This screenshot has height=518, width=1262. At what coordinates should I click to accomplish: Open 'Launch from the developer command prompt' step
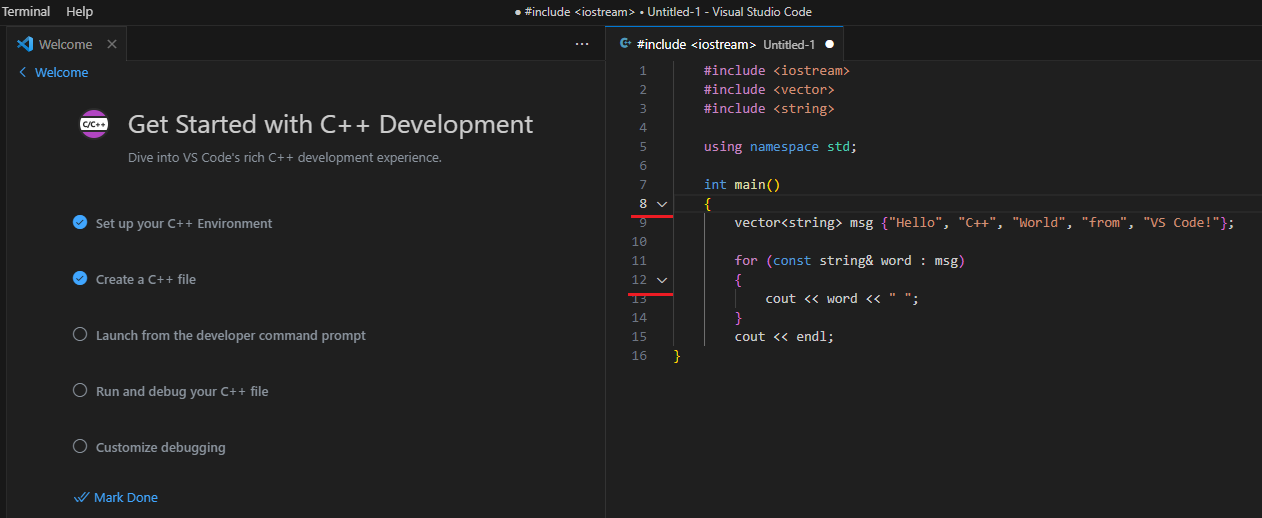tap(231, 335)
